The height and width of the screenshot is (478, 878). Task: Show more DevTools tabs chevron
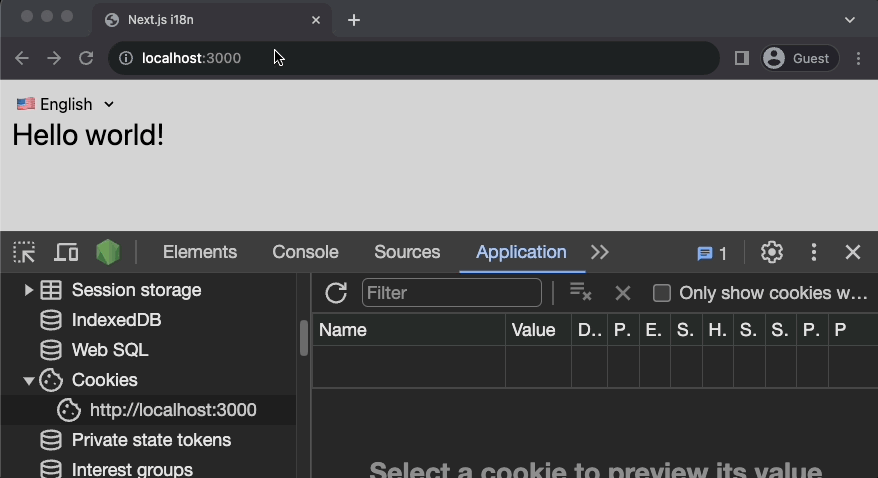599,252
